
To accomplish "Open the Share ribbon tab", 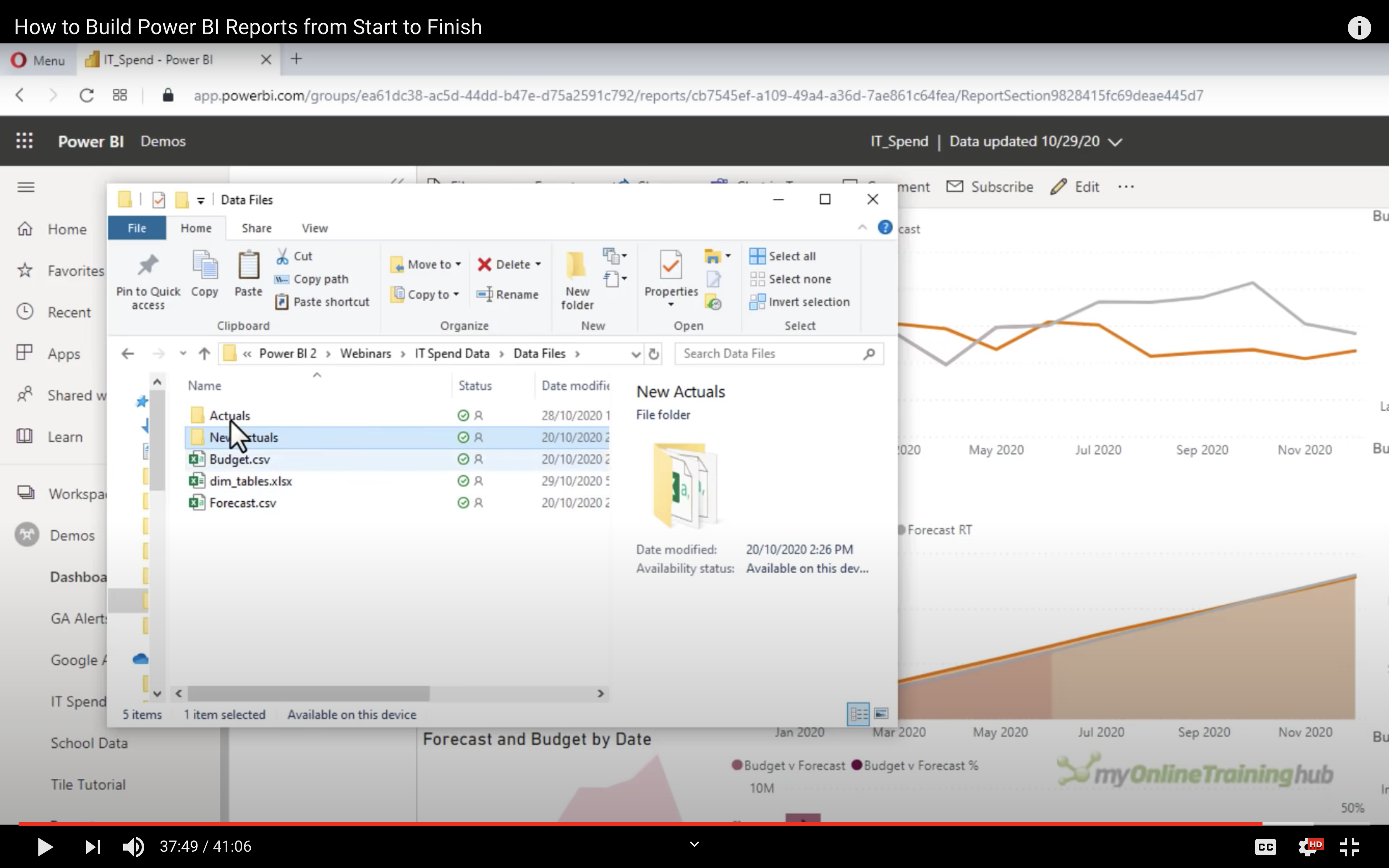I will point(257,229).
